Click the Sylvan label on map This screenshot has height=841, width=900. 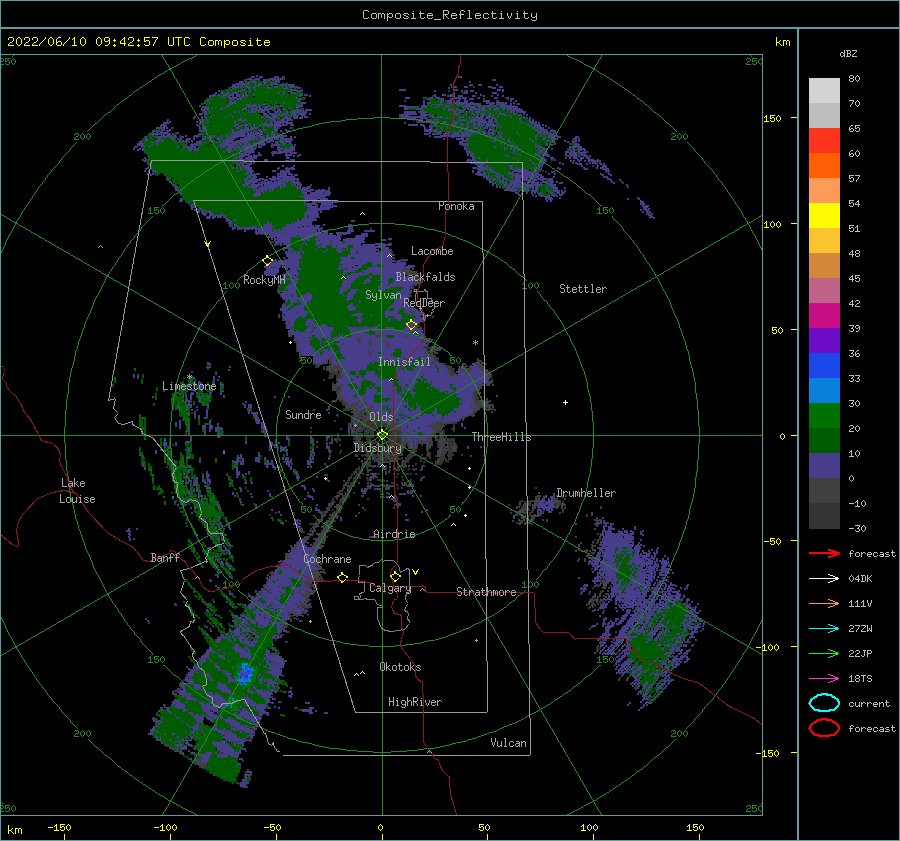click(383, 295)
